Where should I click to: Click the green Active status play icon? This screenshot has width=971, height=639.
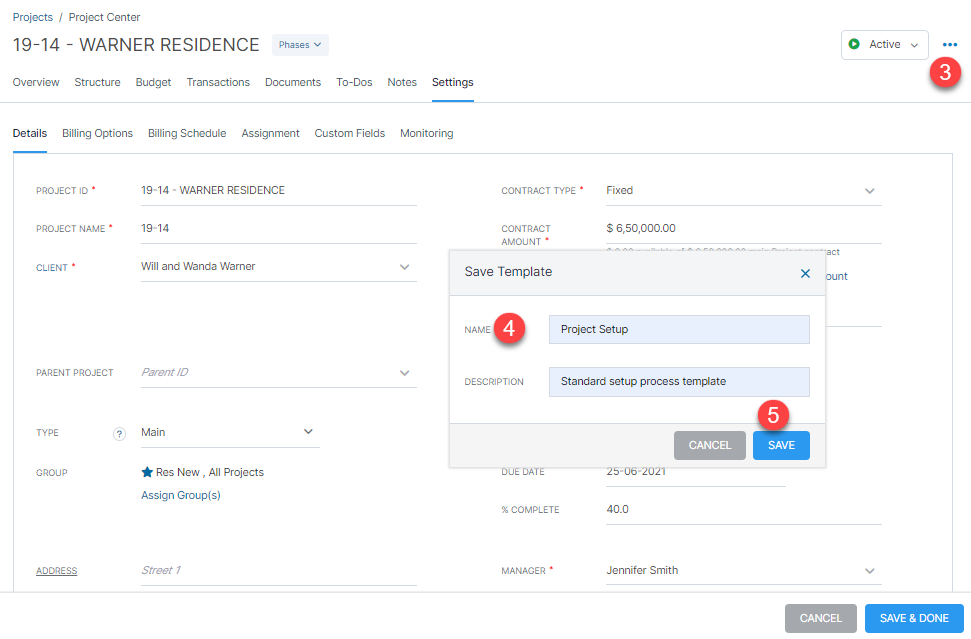pos(854,44)
